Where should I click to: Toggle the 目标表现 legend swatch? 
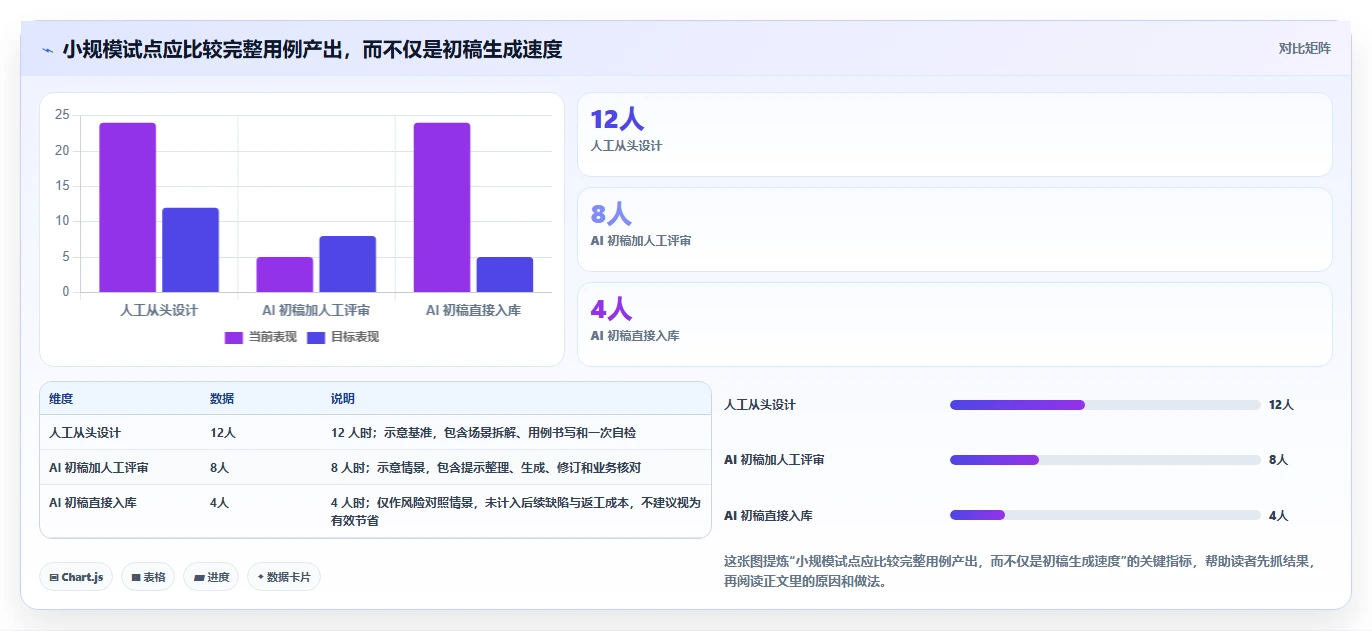(316, 337)
